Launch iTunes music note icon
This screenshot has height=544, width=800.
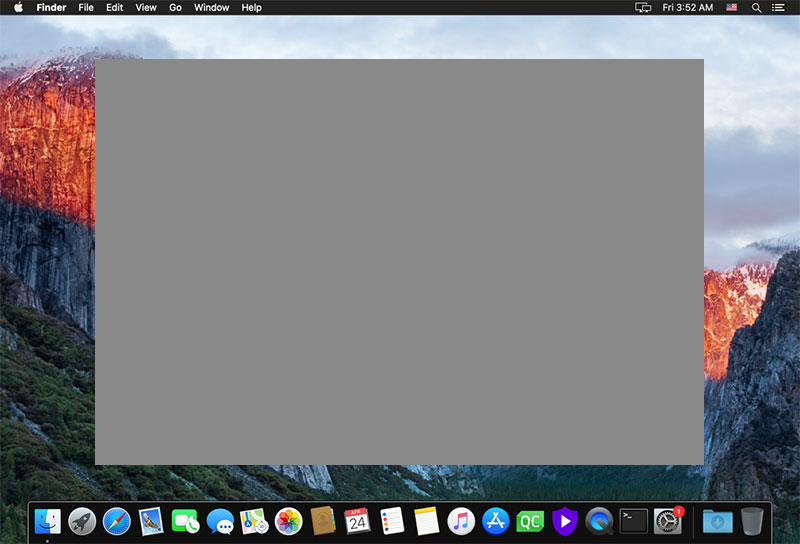(461, 522)
